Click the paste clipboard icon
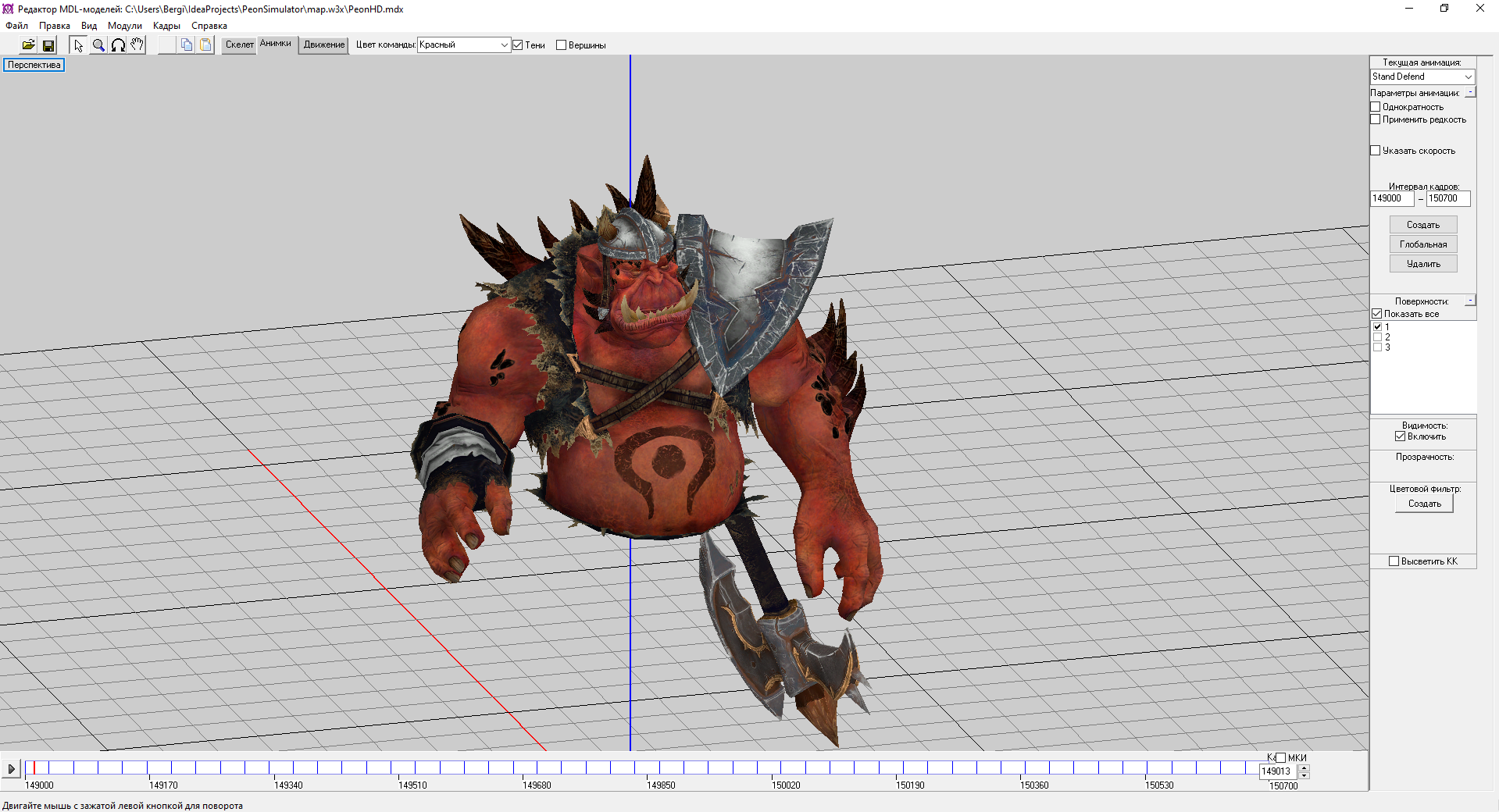This screenshot has height=812, width=1499. 205,45
